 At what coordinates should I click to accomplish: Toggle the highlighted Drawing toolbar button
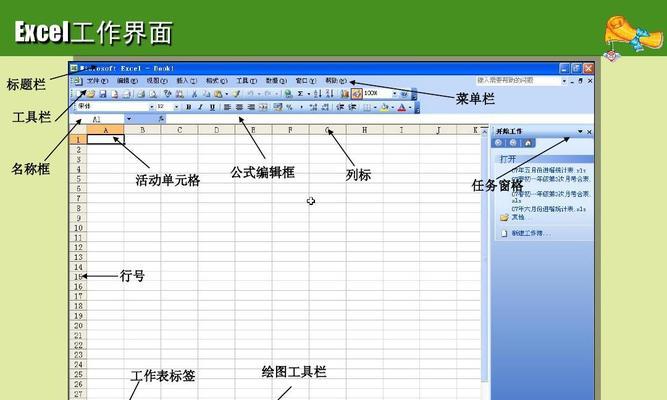coord(357,94)
